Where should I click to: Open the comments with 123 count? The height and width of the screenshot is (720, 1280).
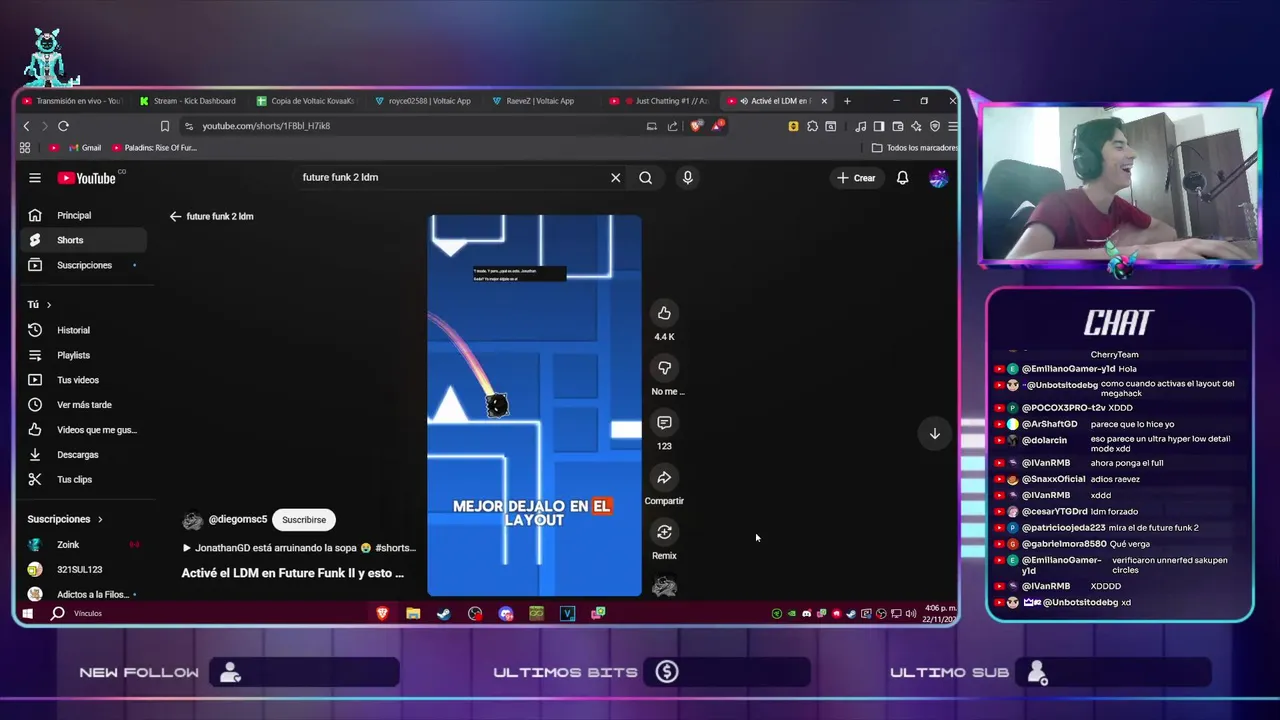(x=664, y=423)
